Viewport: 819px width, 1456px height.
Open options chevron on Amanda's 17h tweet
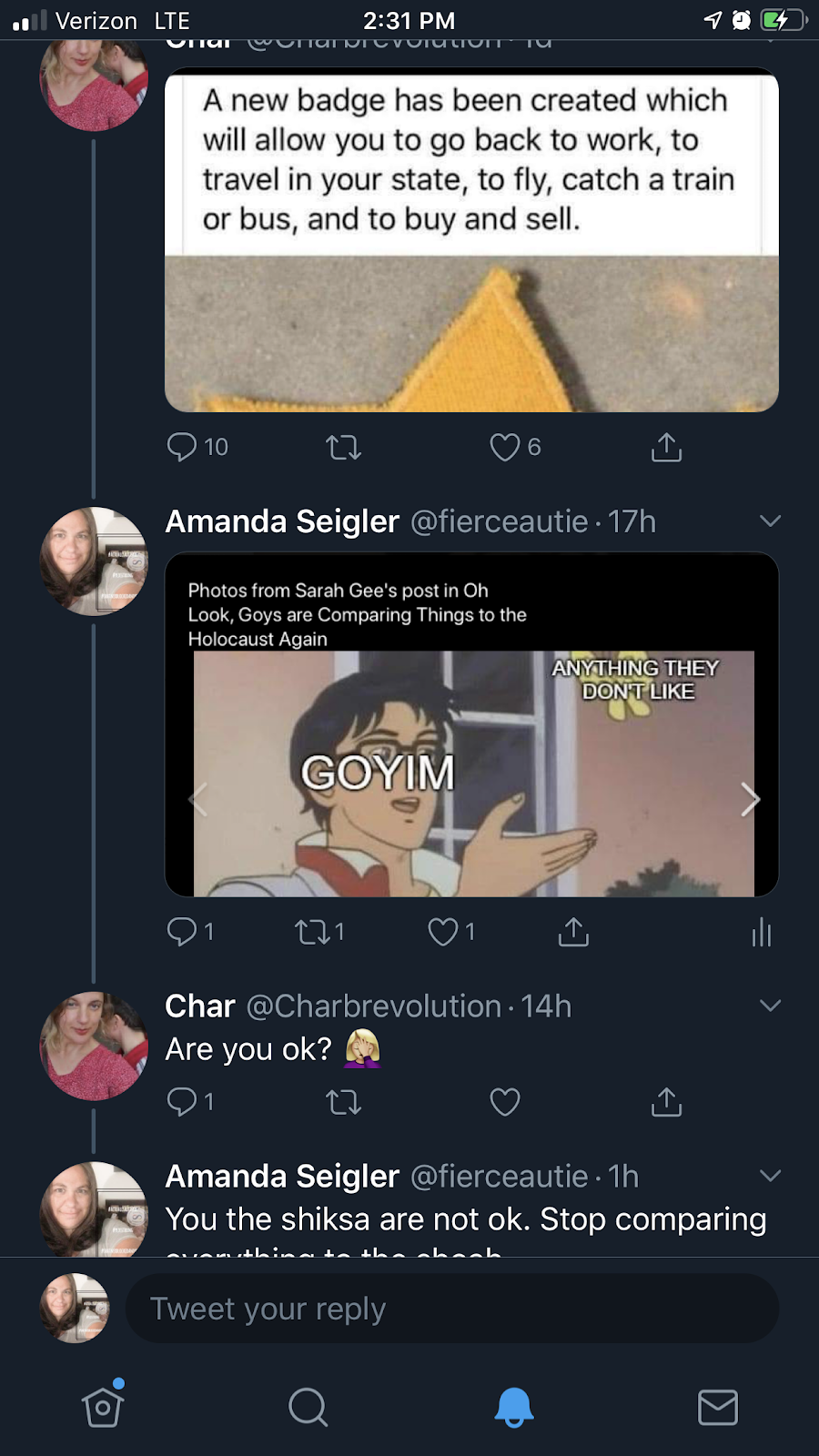[770, 521]
